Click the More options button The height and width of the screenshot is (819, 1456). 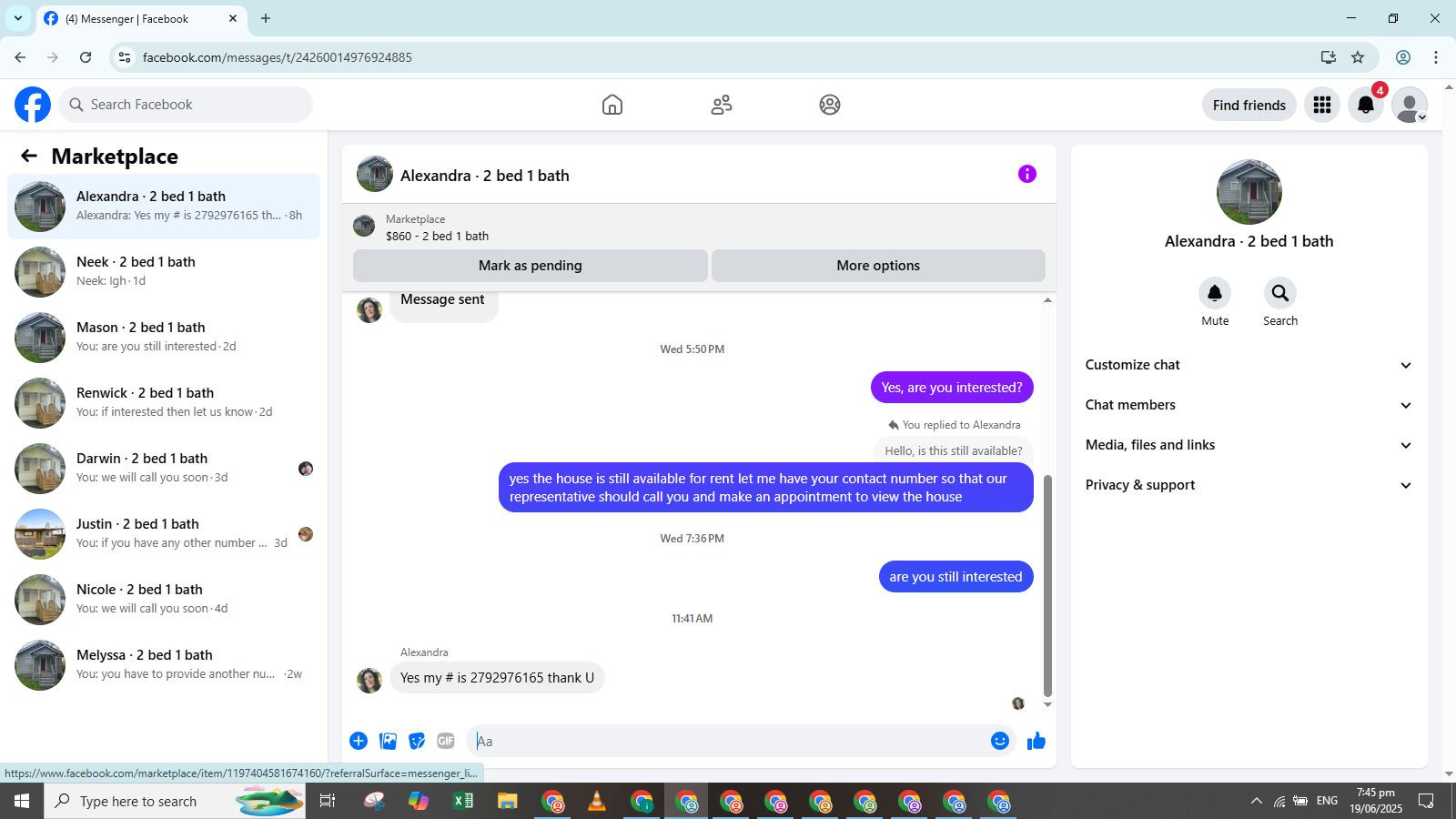(878, 266)
